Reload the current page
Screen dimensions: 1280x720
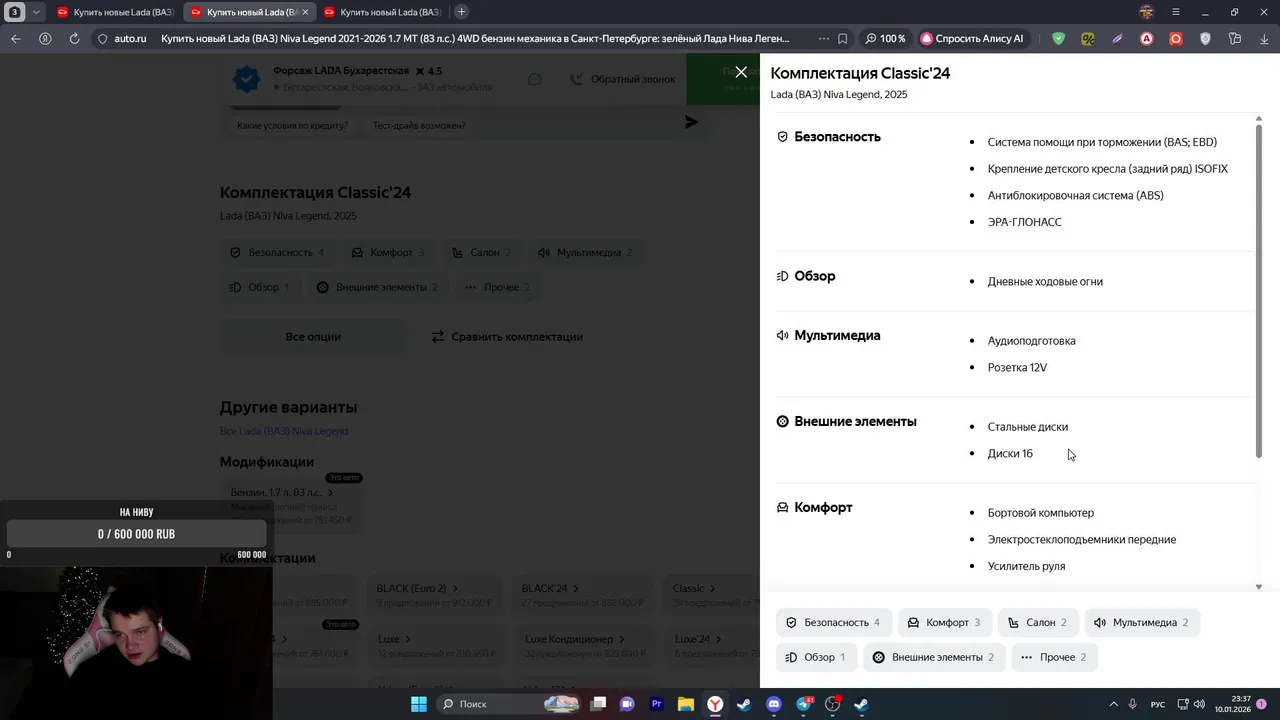pyautogui.click(x=74, y=39)
